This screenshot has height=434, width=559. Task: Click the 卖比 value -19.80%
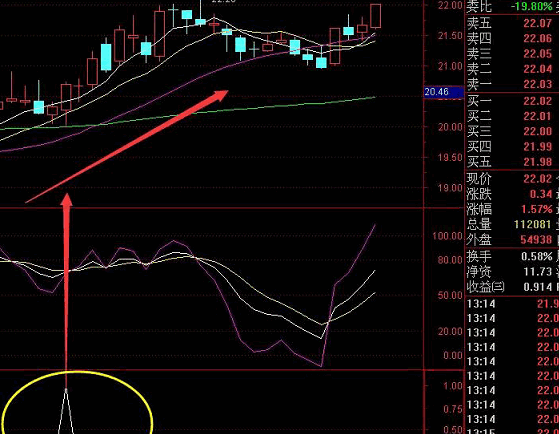coord(531,6)
